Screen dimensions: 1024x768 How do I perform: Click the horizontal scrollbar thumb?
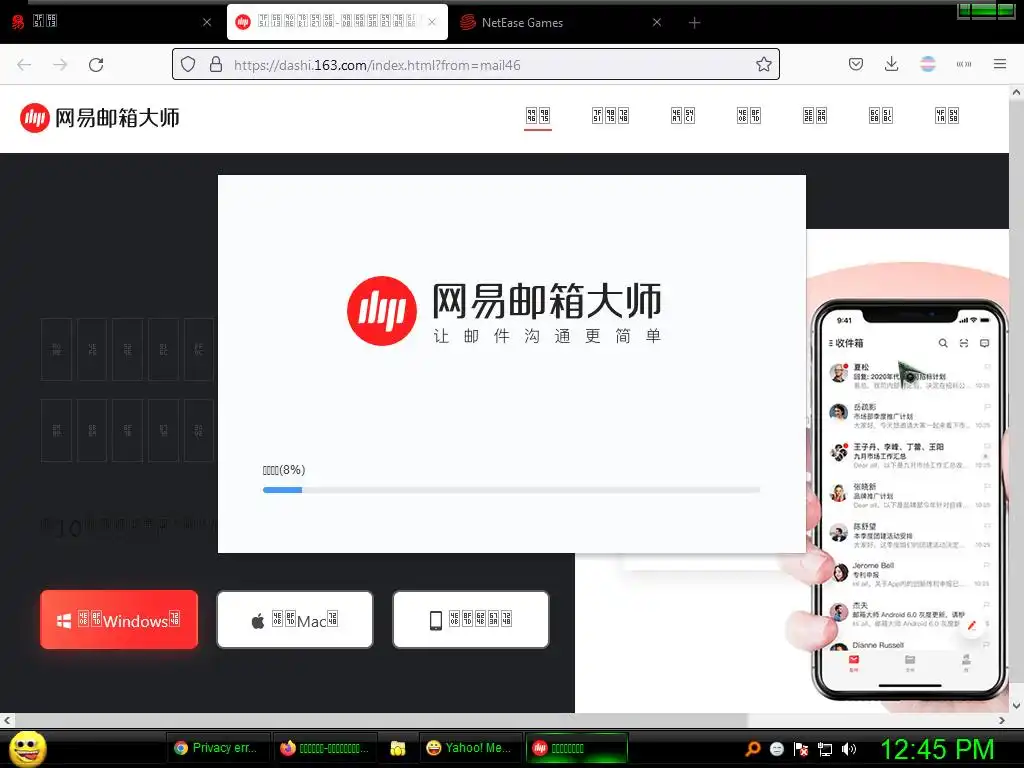coord(381,720)
